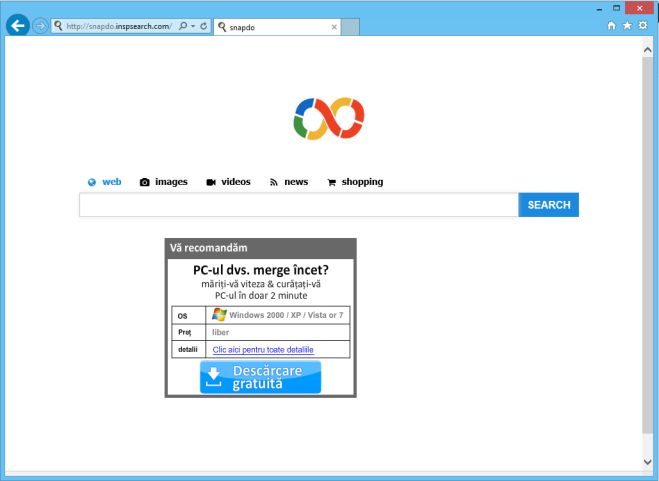Click the cart icon beside shopping

(331, 182)
